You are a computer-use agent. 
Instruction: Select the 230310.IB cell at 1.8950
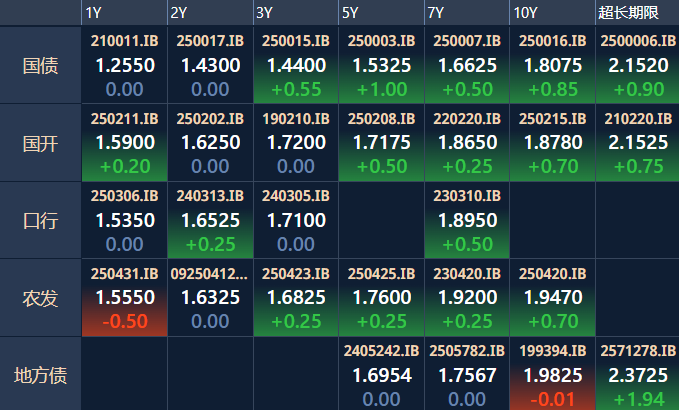pos(465,220)
